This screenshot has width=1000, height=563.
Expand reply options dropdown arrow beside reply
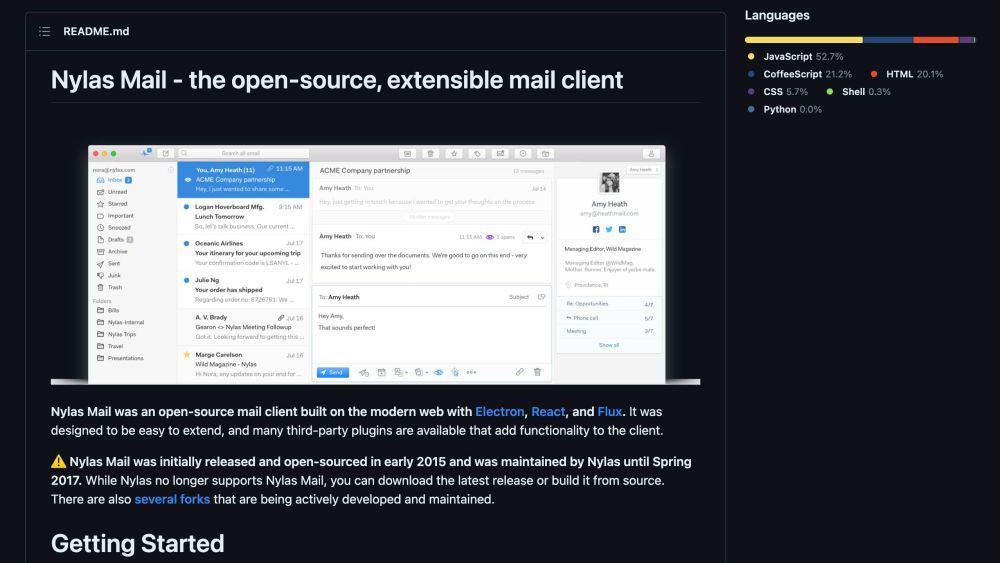(543, 237)
